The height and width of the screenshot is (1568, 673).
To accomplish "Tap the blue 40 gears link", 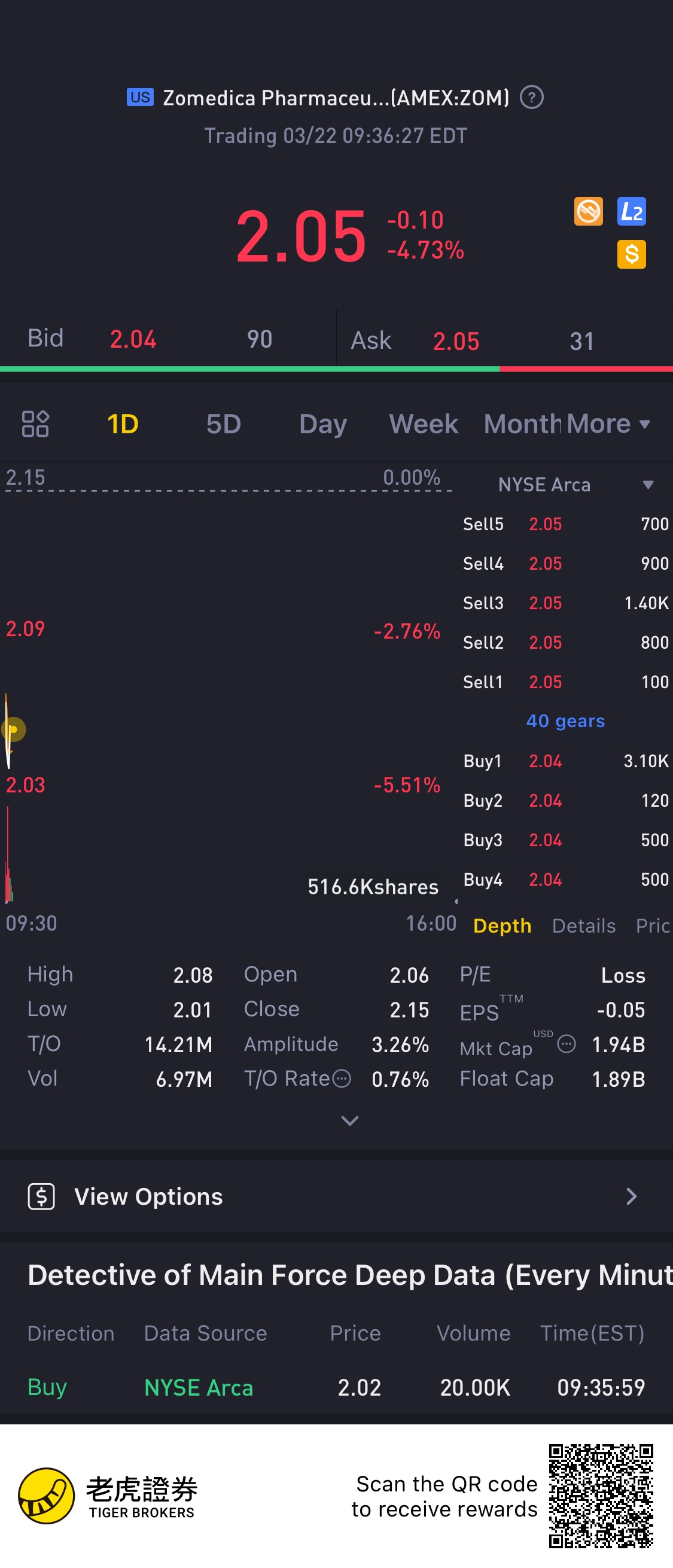I will click(x=565, y=721).
